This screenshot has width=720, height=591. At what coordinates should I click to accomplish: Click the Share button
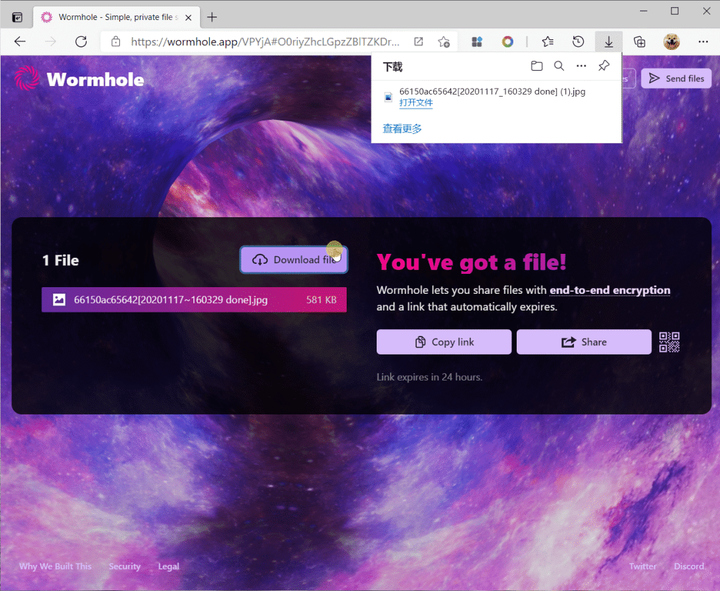click(584, 342)
